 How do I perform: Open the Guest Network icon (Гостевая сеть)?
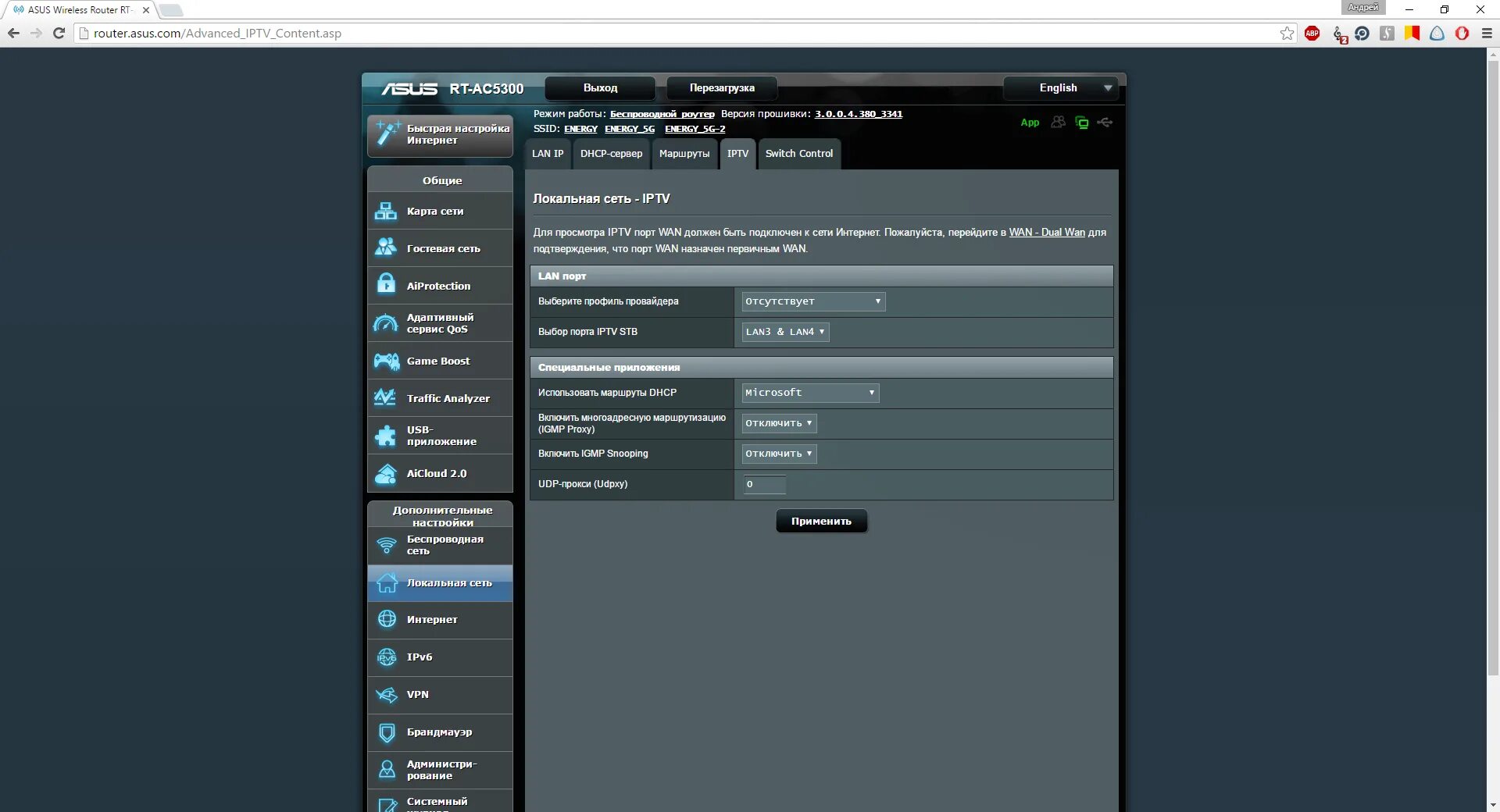[x=386, y=248]
